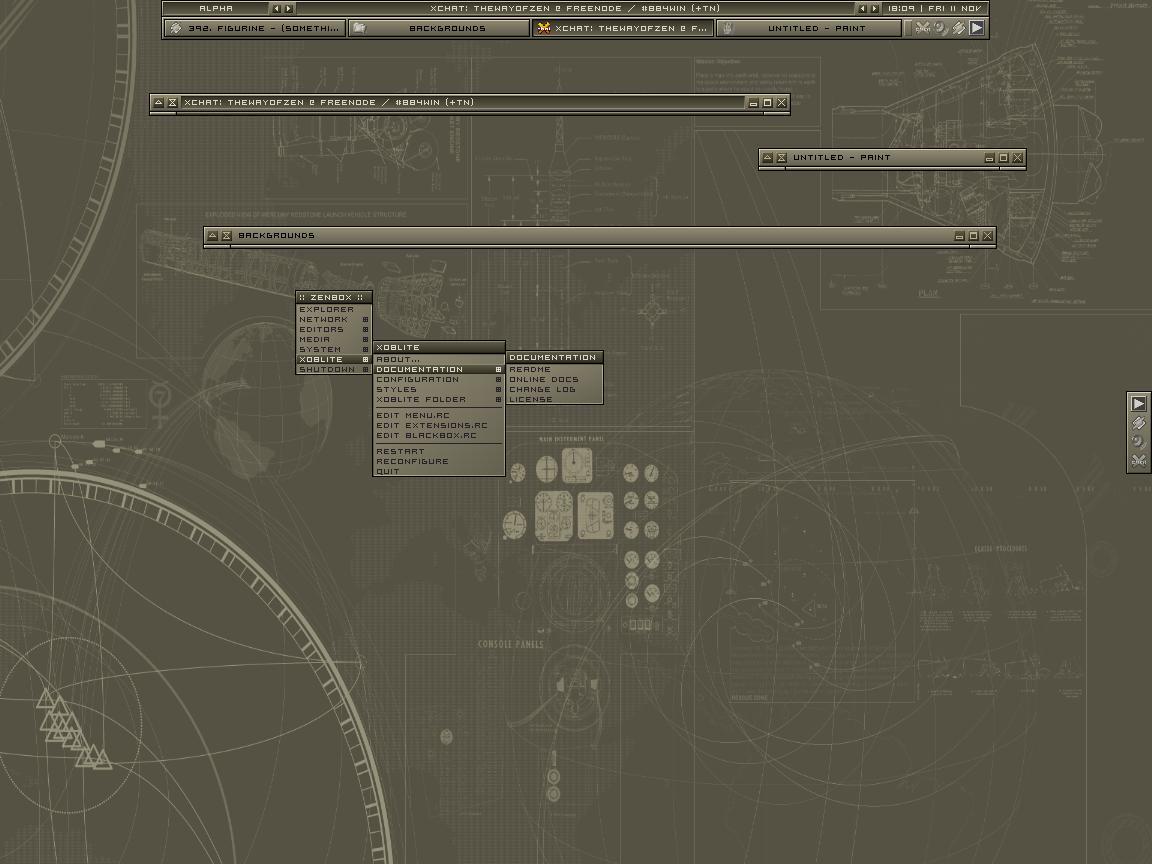The height and width of the screenshot is (864, 1152).
Task: Open Explorer from the Zenbox menu
Action: (x=334, y=309)
